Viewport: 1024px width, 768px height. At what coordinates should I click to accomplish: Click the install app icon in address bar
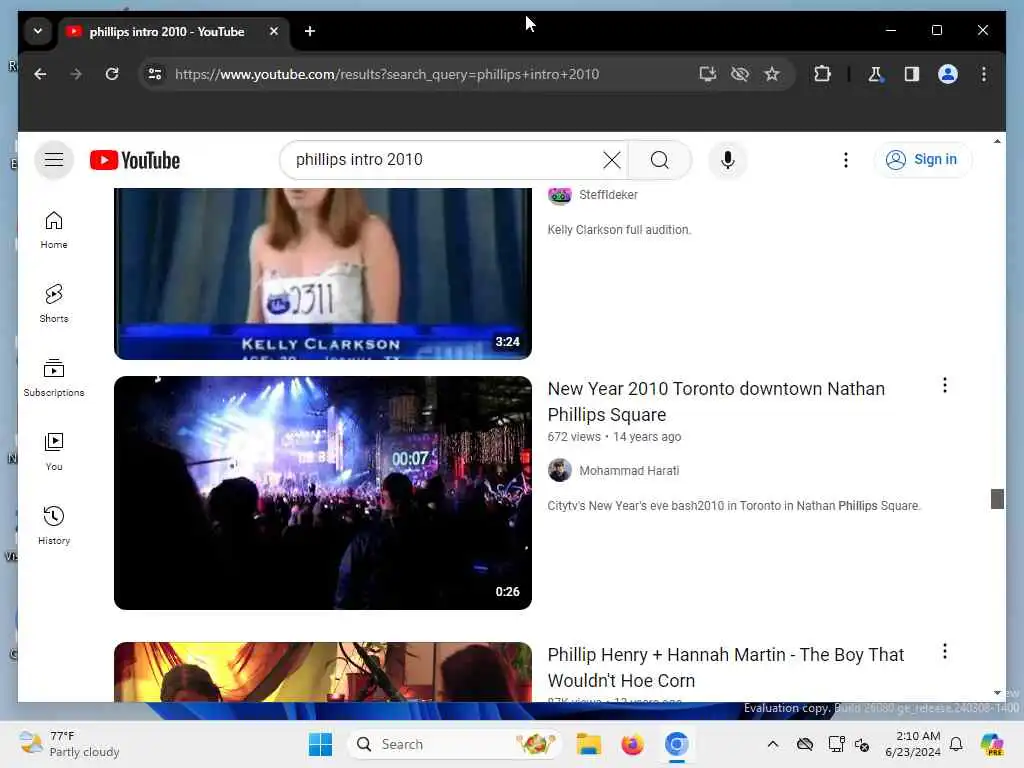[707, 74]
